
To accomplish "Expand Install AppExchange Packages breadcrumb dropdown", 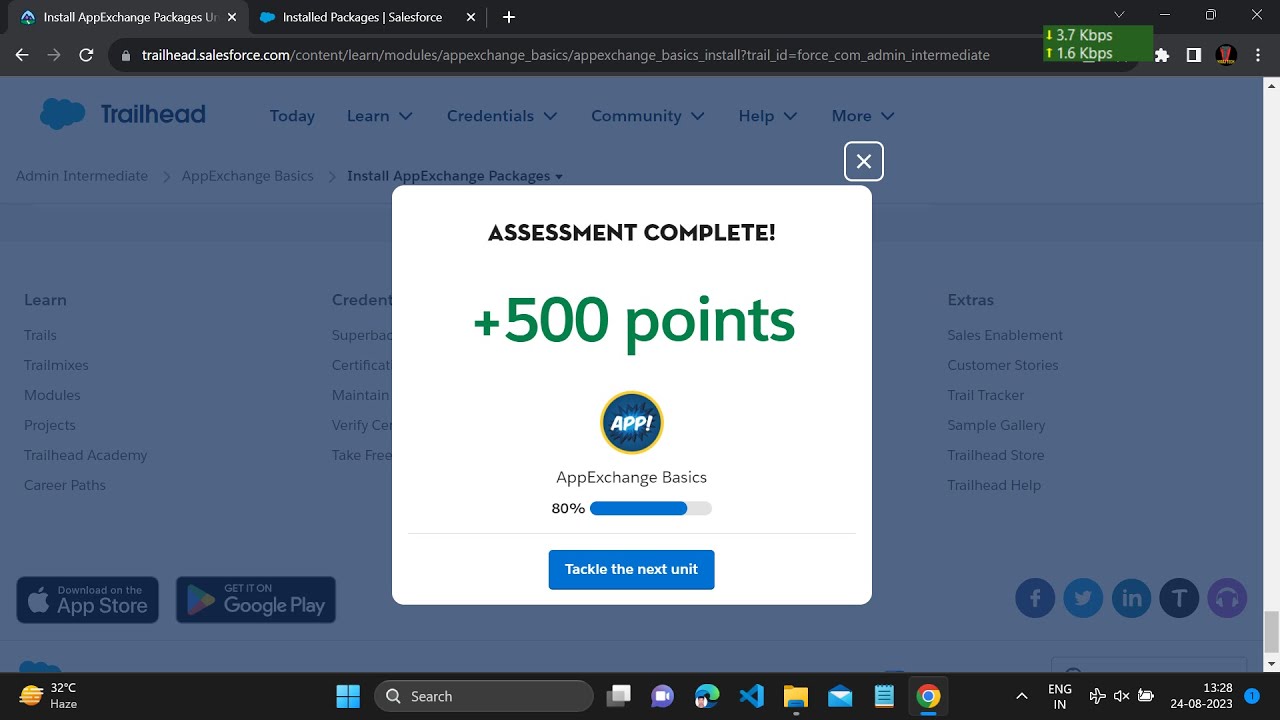I will [x=455, y=176].
